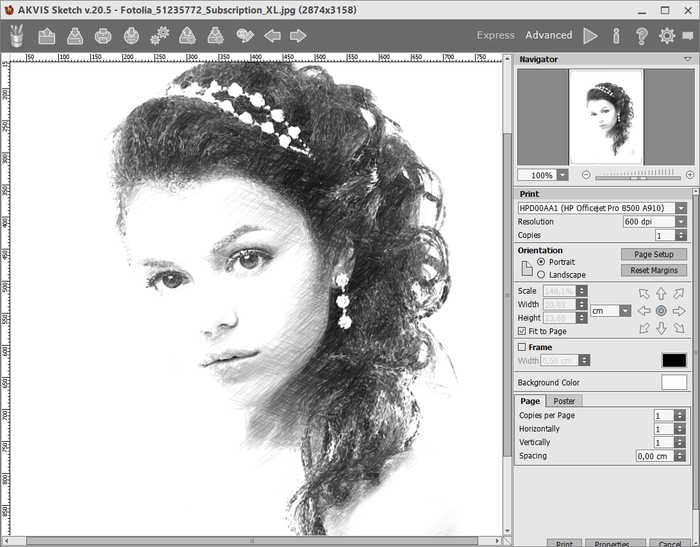Open the Resolution 600 dpi dropdown
This screenshot has width=700, height=547.
681,221
